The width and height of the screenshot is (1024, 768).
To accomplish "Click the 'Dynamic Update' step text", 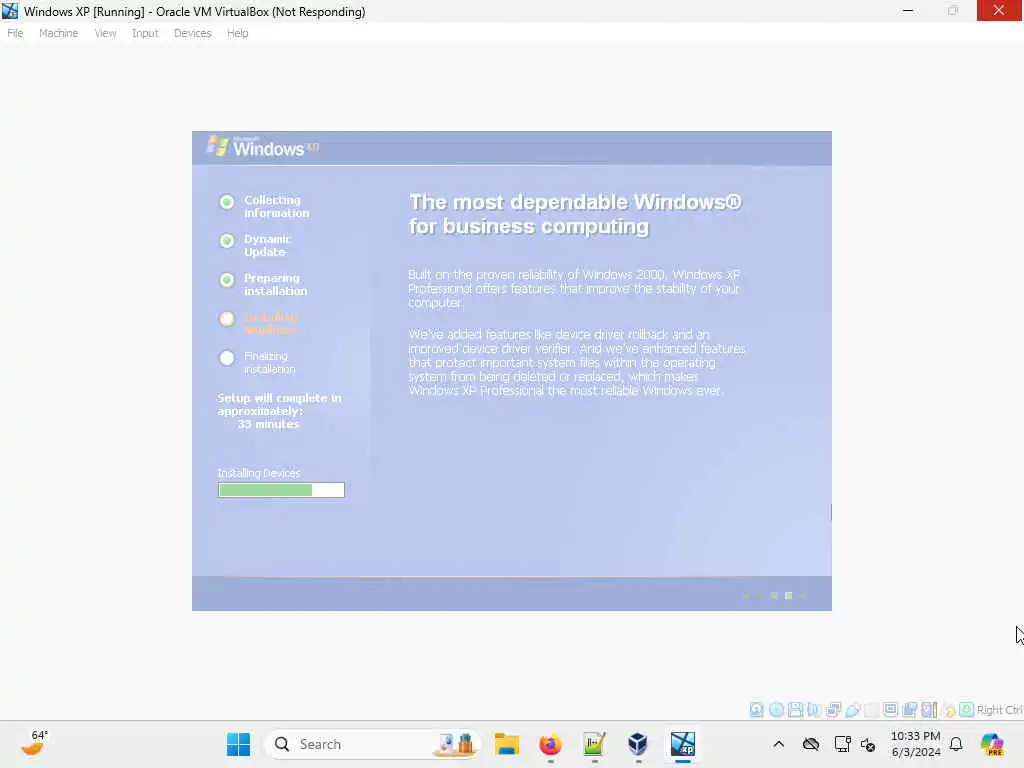I will click(268, 246).
